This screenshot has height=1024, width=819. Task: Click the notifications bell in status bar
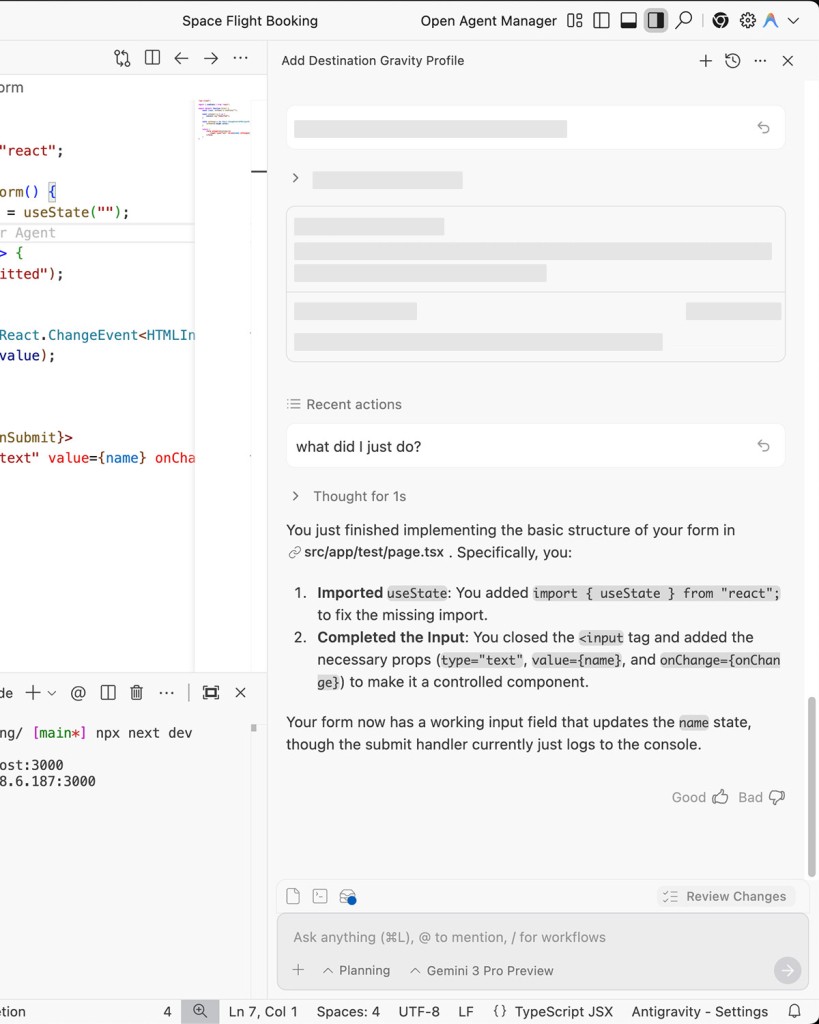pyautogui.click(x=794, y=1011)
